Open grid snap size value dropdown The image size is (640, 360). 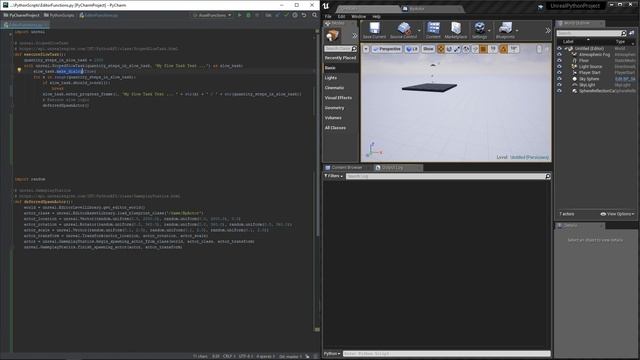pyautogui.click(x=493, y=49)
